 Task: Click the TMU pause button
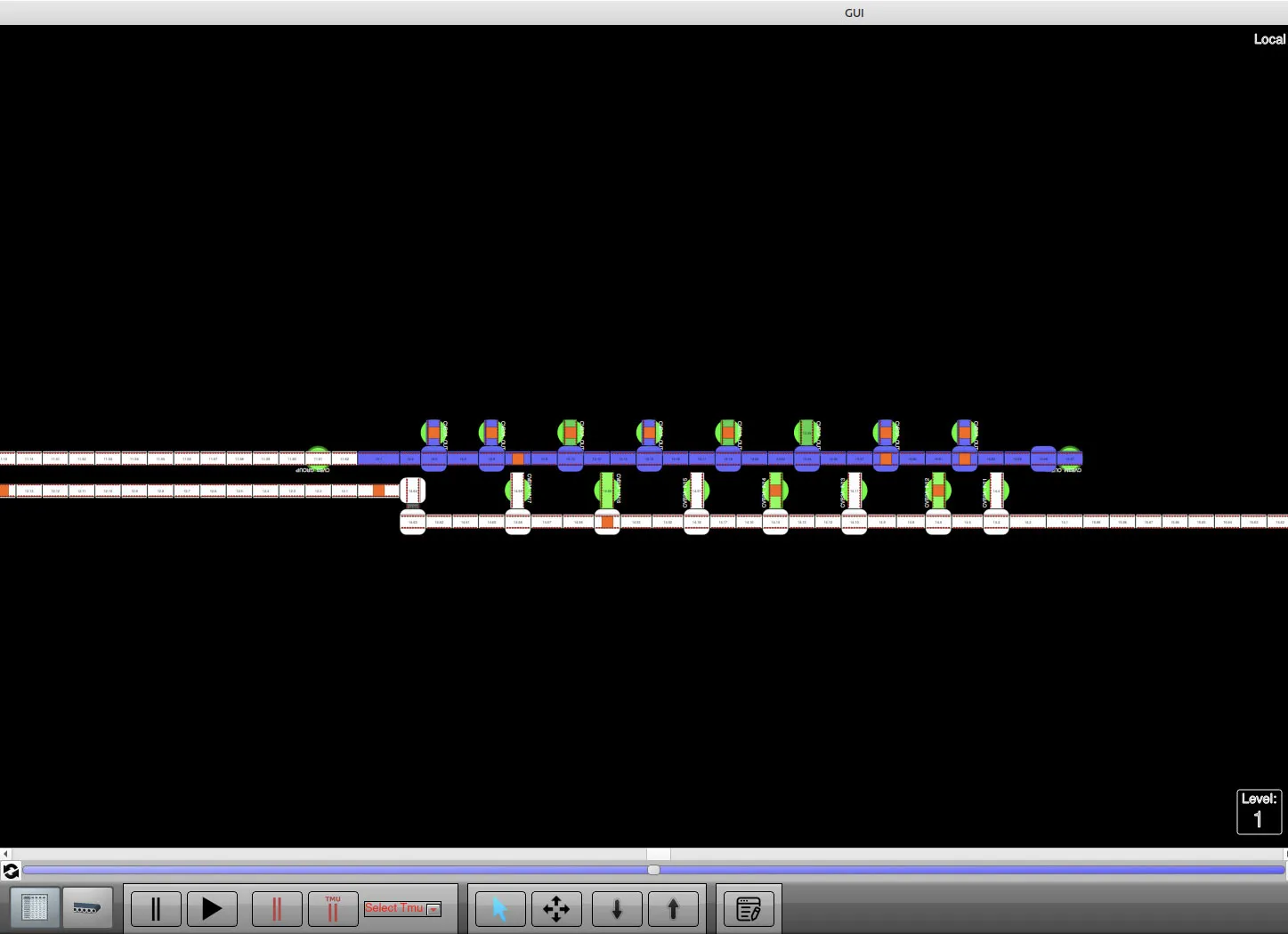[x=333, y=909]
